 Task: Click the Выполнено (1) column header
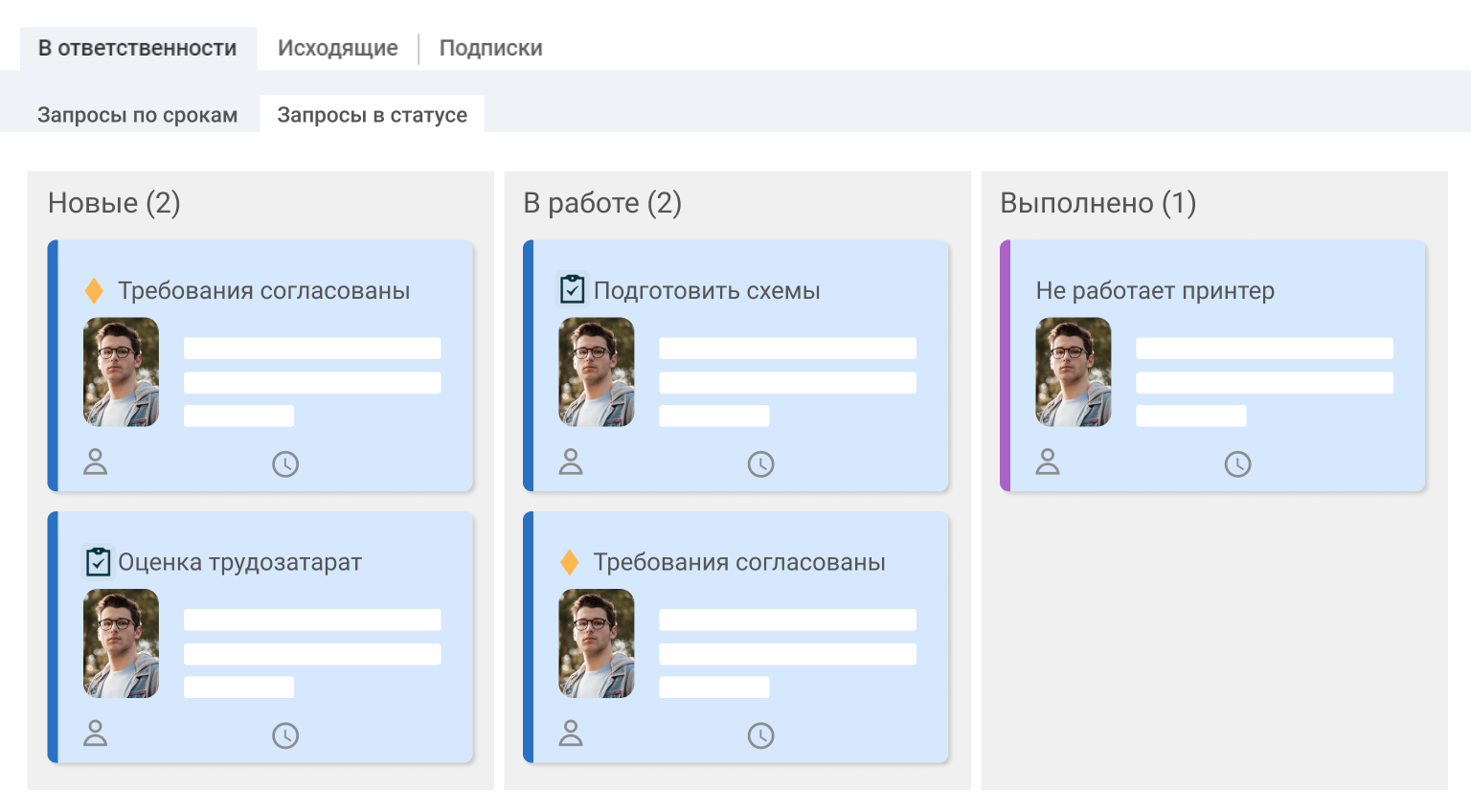point(1098,203)
